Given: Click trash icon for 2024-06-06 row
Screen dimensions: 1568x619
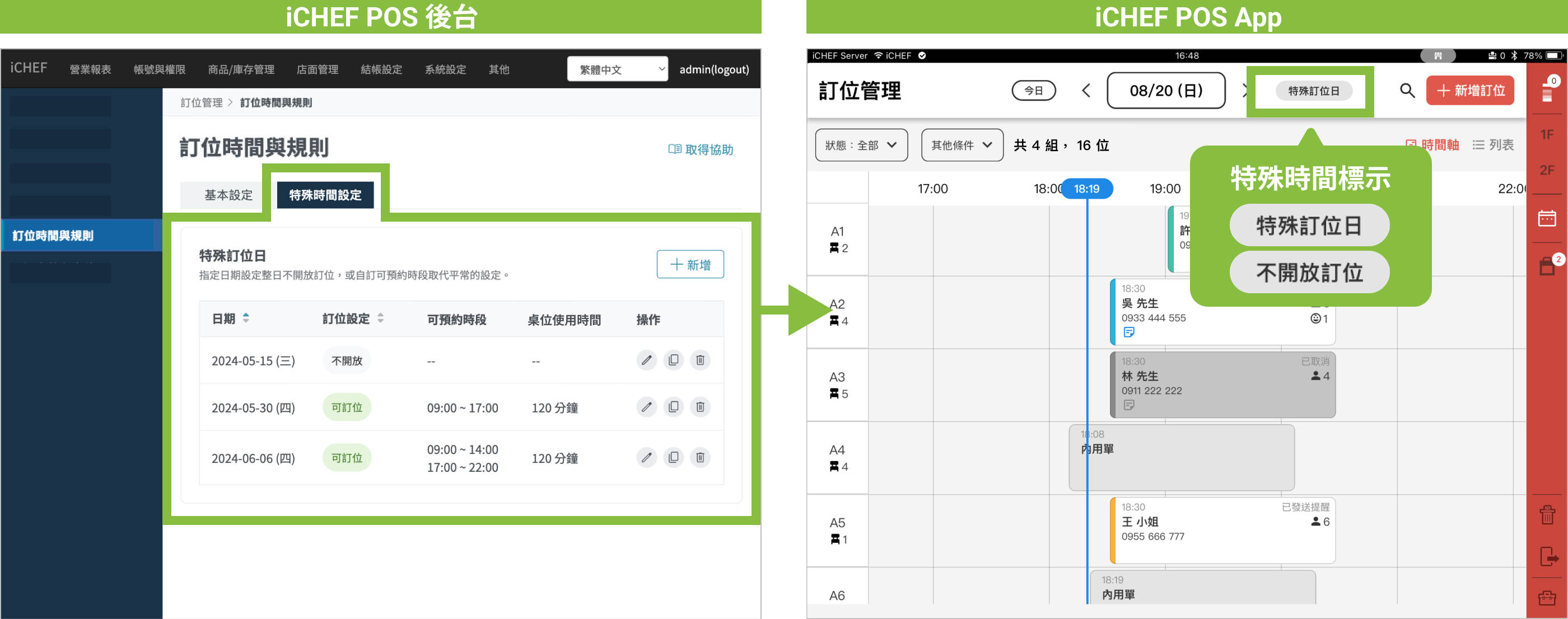Looking at the screenshot, I should 700,457.
